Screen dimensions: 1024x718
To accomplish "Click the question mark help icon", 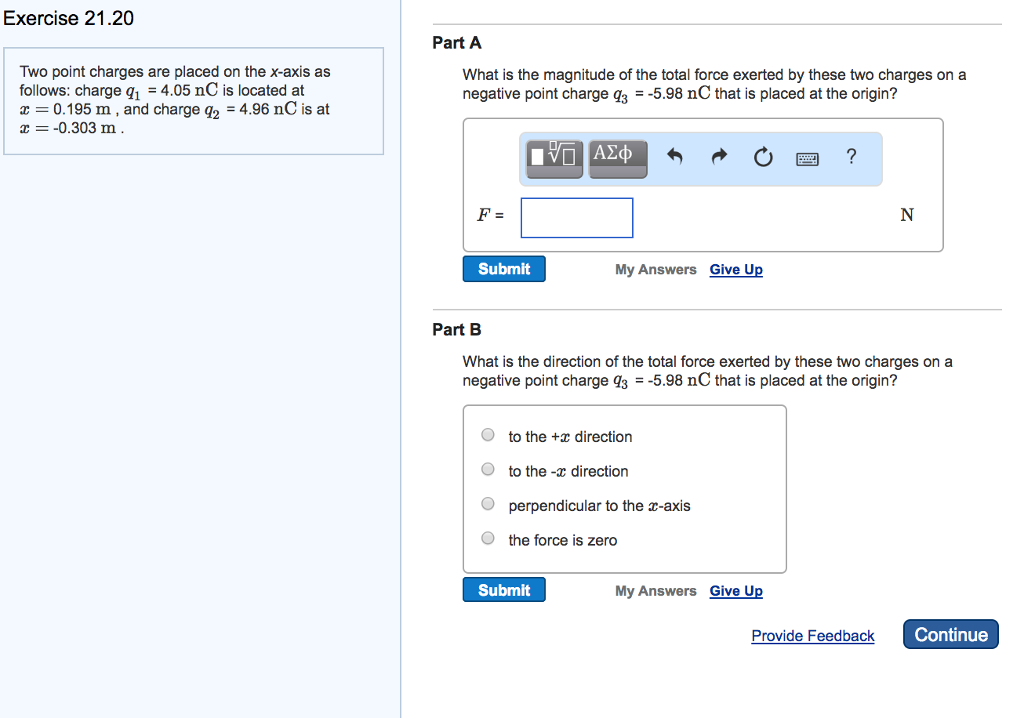I will click(x=851, y=156).
